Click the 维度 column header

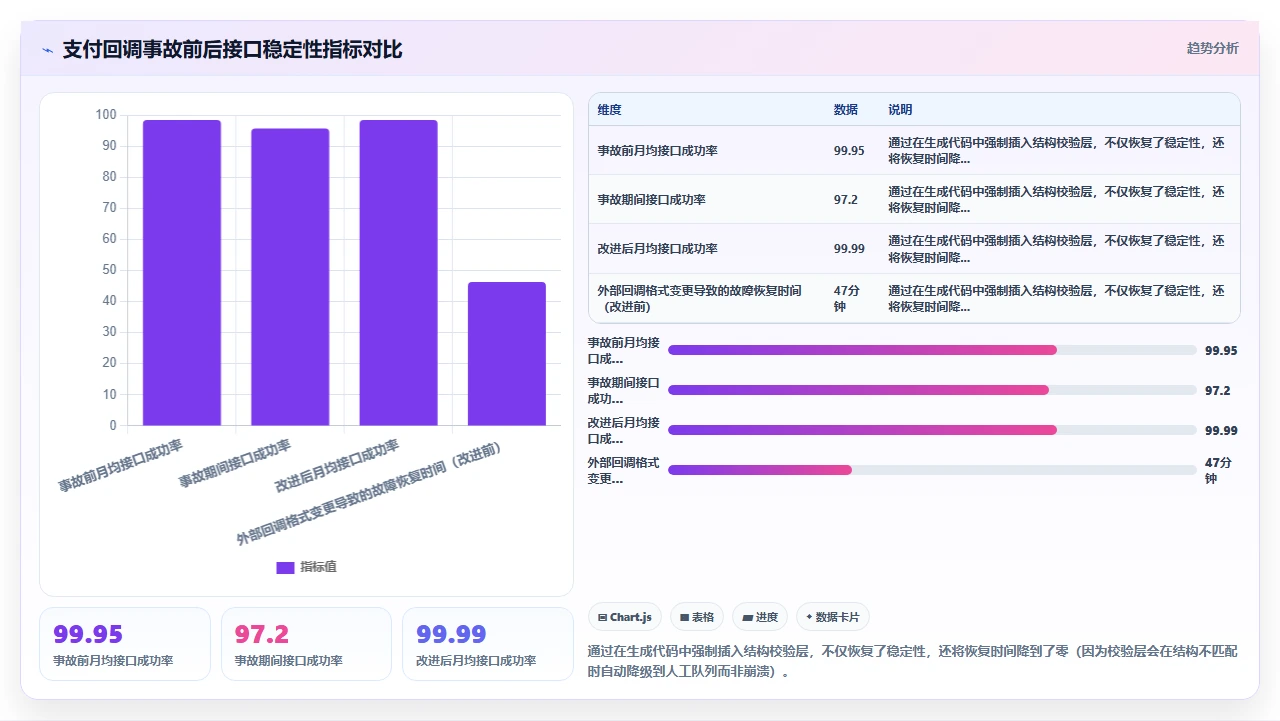[x=610, y=110]
